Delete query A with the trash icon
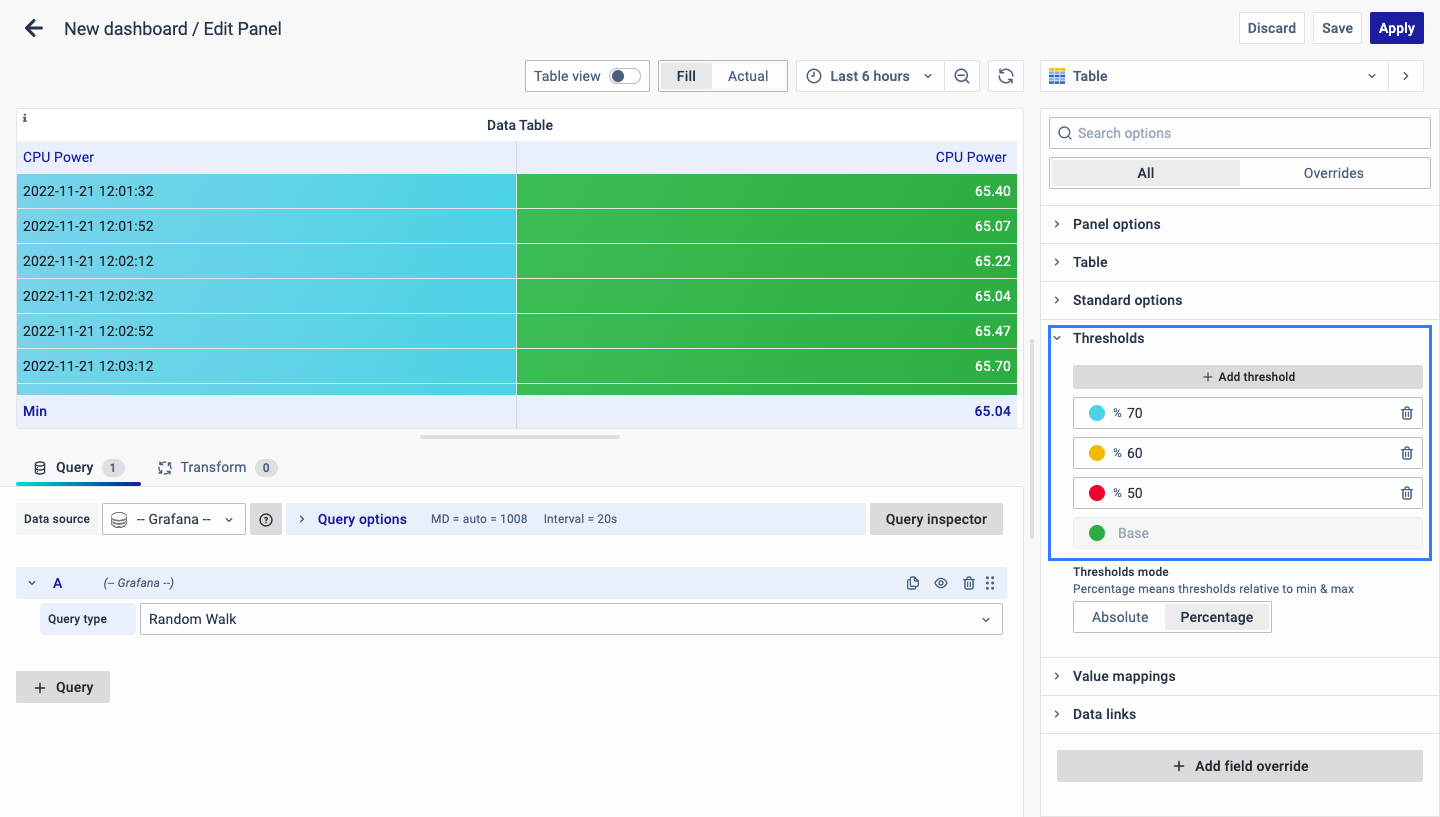Screen dimensions: 1440x817 click(x=968, y=583)
